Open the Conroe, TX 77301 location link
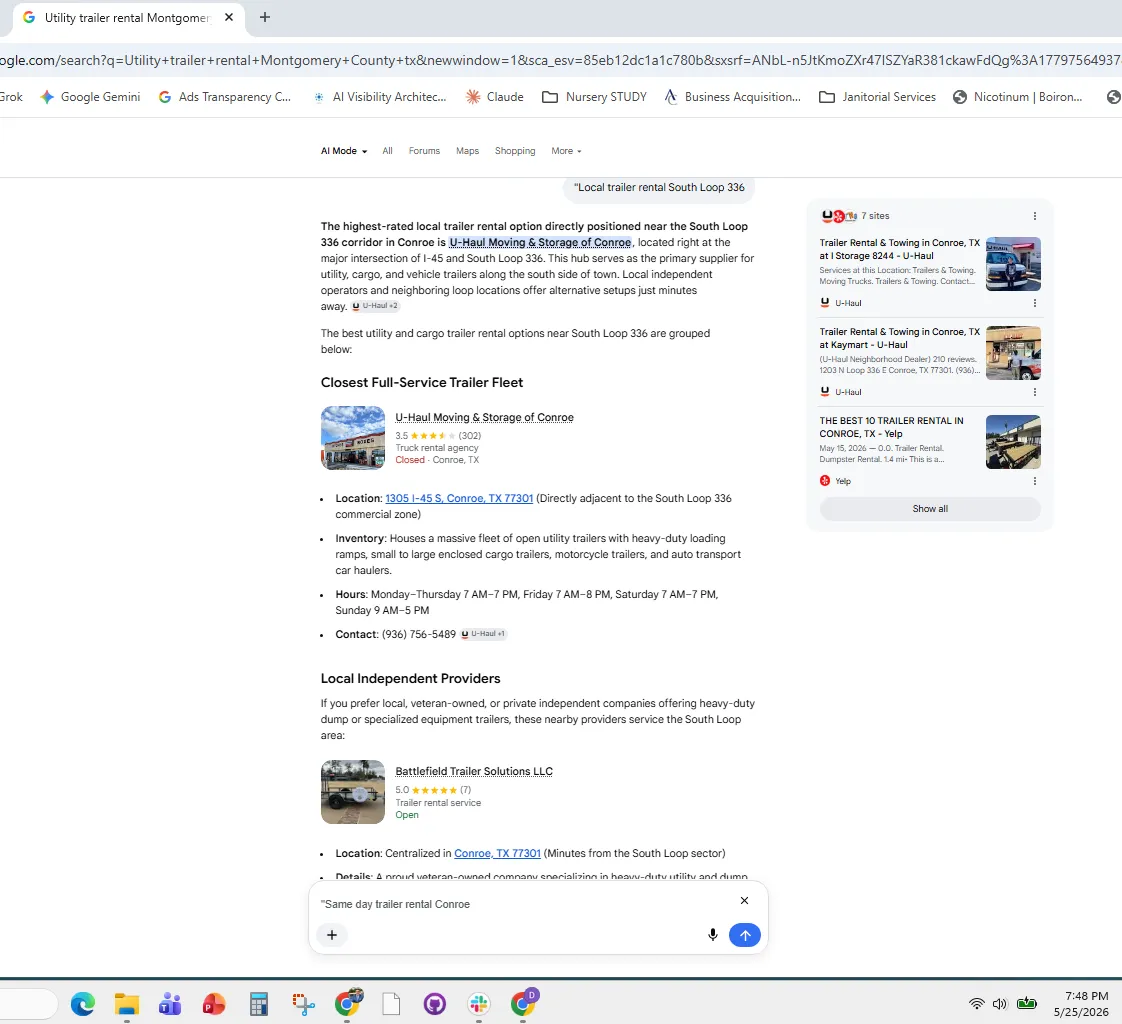 (x=497, y=853)
